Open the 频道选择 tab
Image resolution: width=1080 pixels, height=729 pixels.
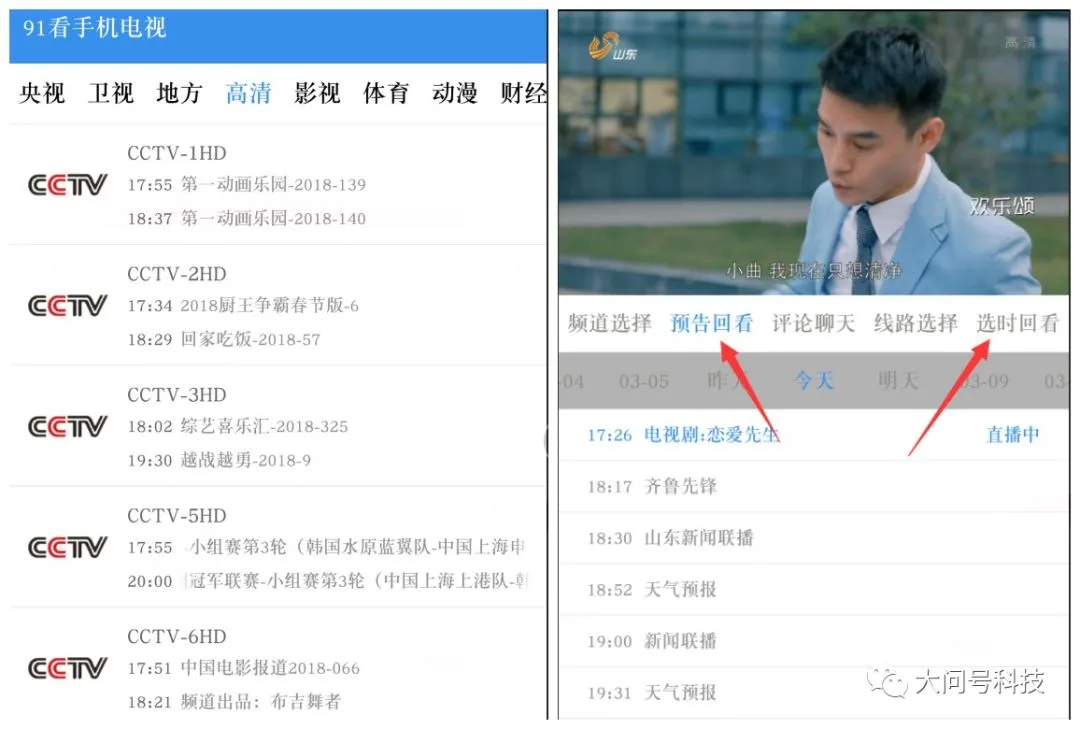(610, 322)
